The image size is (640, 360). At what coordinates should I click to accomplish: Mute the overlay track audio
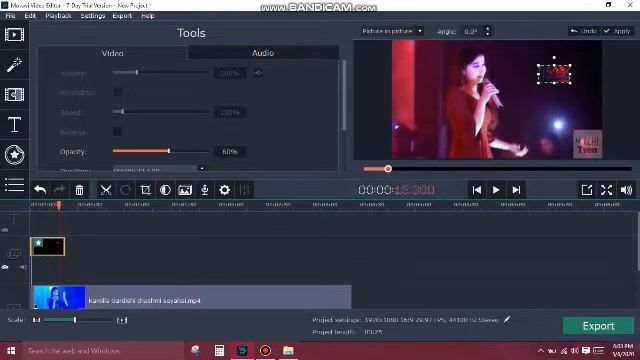(22, 267)
